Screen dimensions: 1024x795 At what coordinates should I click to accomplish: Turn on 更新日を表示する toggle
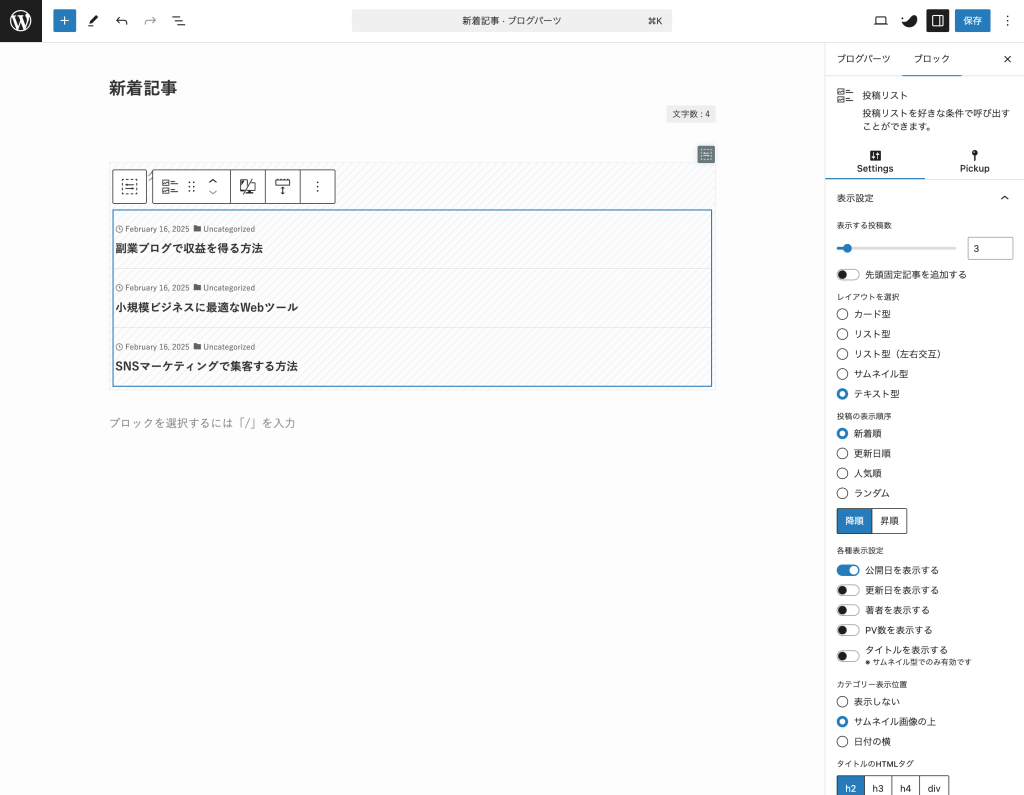[x=847, y=590]
